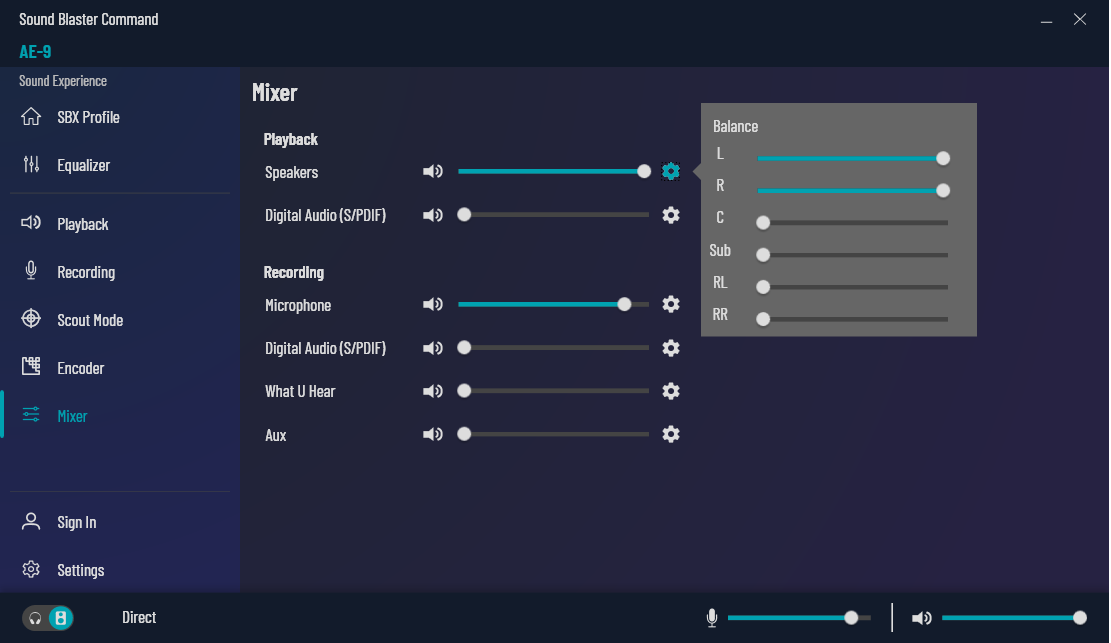Expand the Aux settings gear
This screenshot has height=643, width=1111.
[671, 434]
